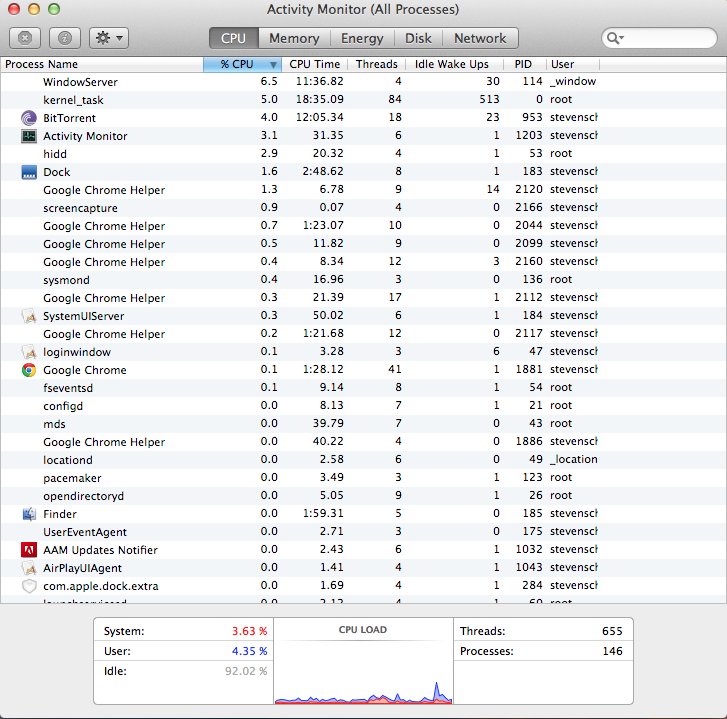Click the Threads count 655

pyautogui.click(x=612, y=631)
